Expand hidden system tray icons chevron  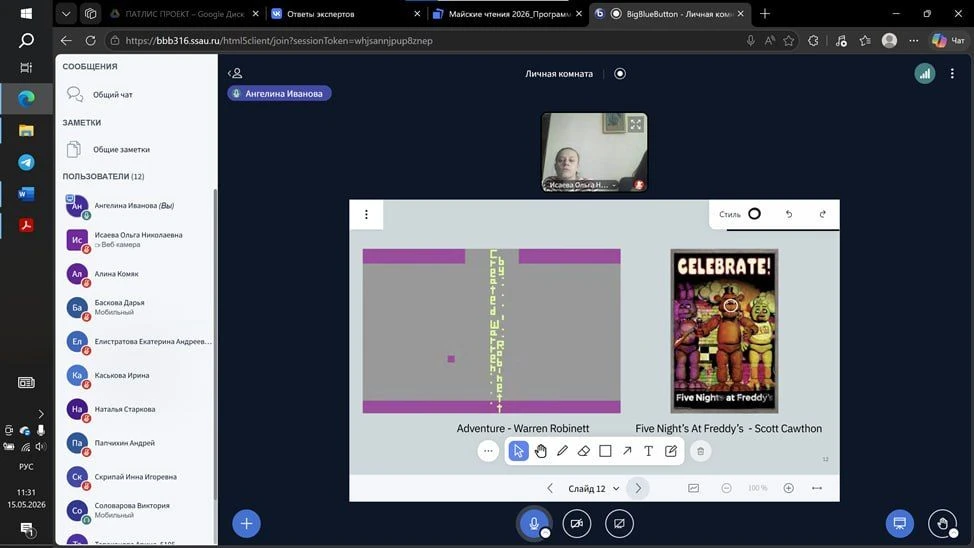click(x=41, y=414)
